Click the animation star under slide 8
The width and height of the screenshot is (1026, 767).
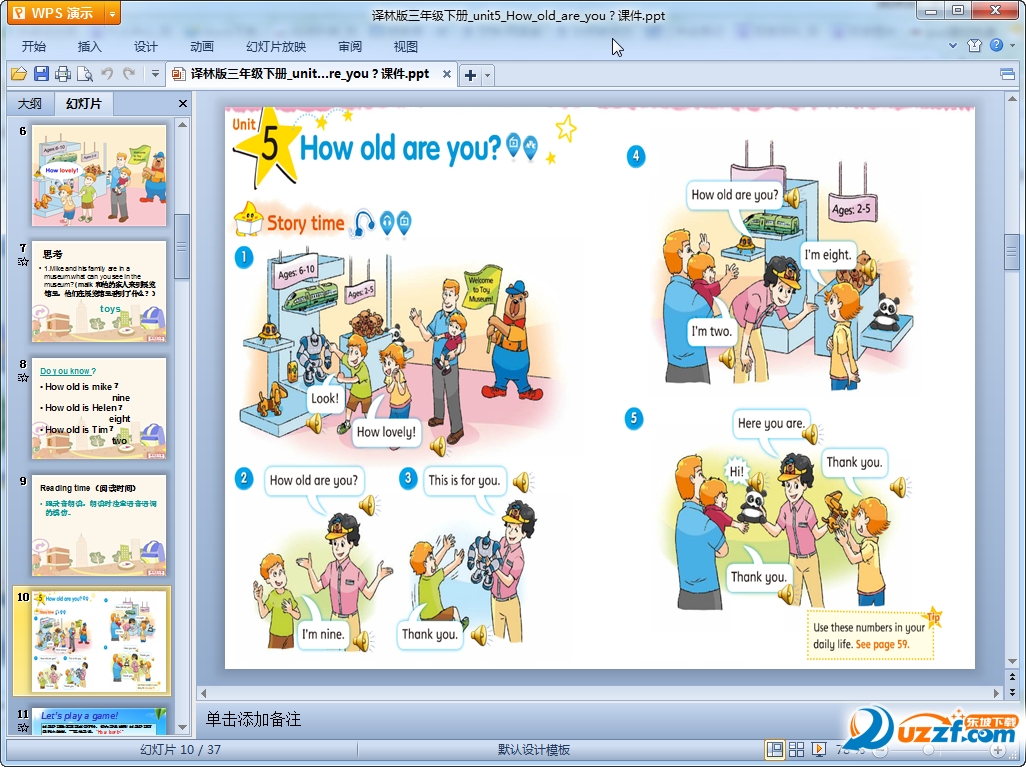[23, 378]
